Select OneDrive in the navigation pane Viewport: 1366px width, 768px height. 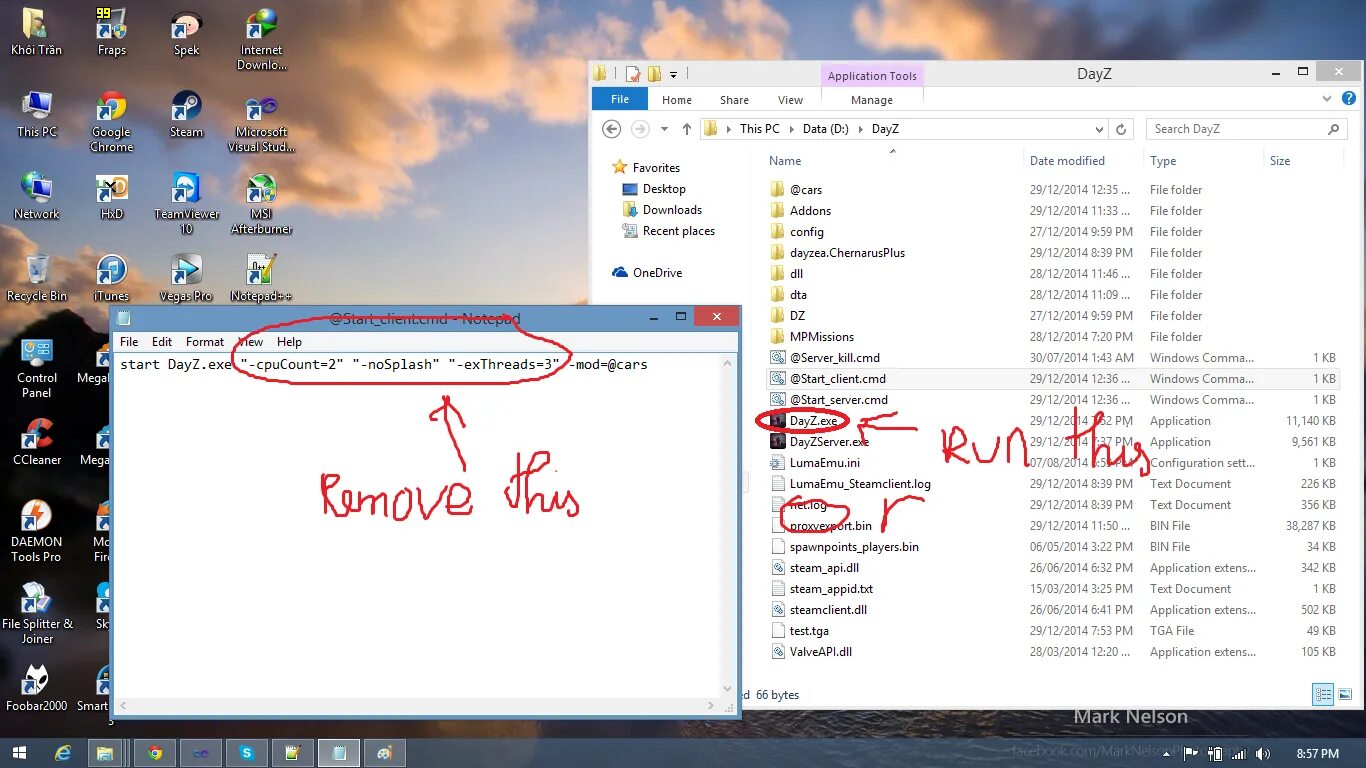point(657,273)
